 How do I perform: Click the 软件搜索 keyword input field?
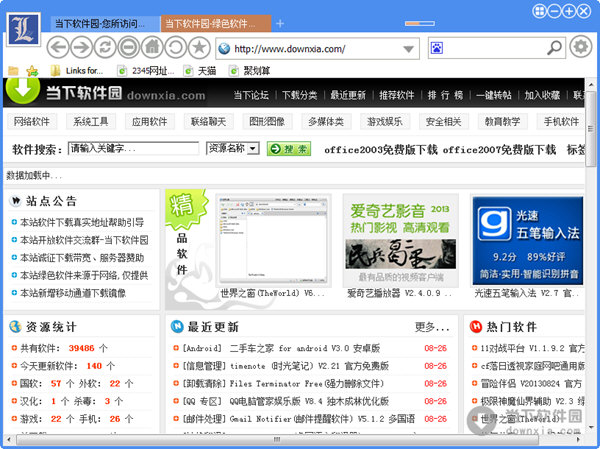134,148
